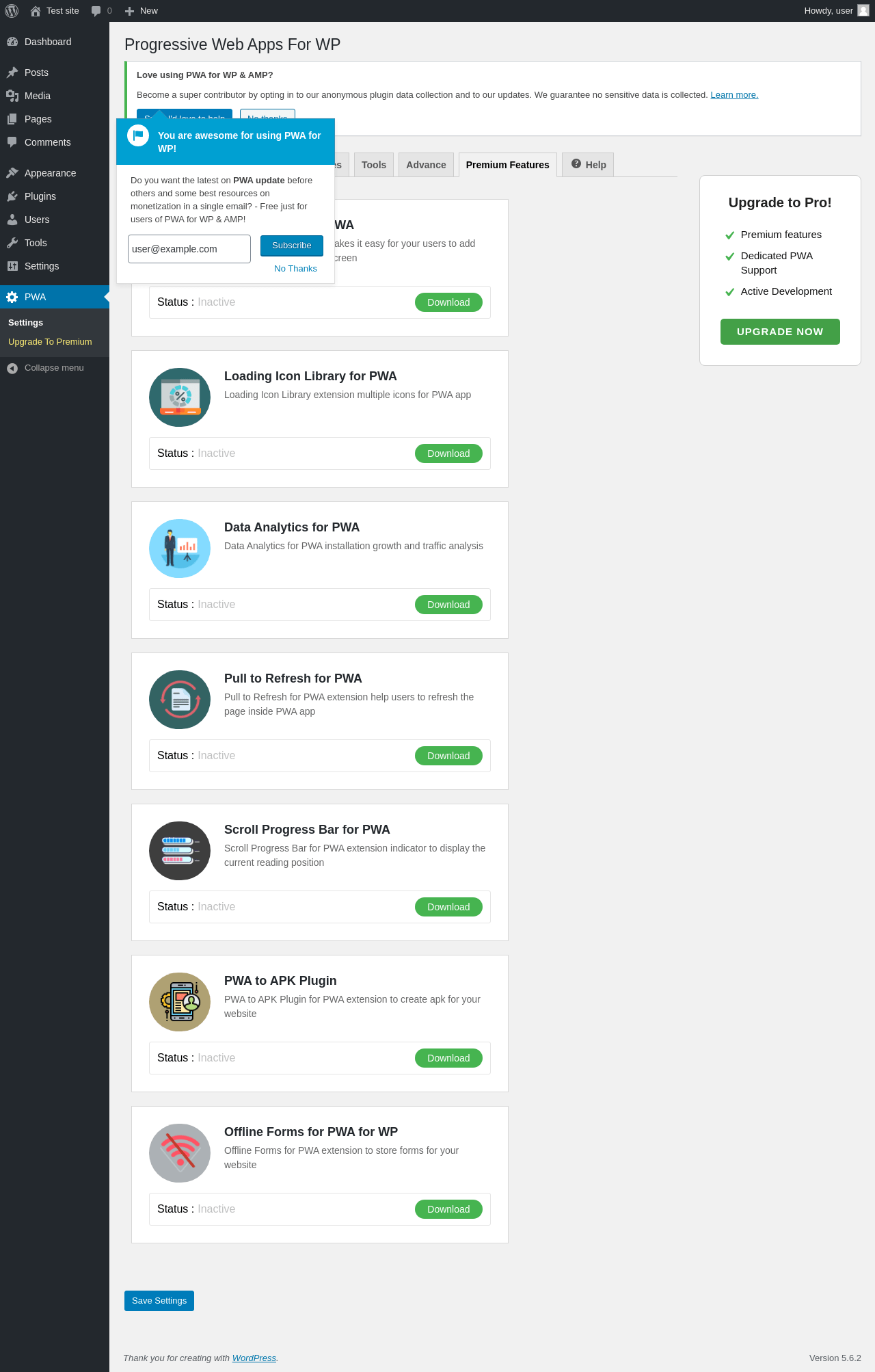Download PWA to APK Plugin

(x=448, y=1058)
